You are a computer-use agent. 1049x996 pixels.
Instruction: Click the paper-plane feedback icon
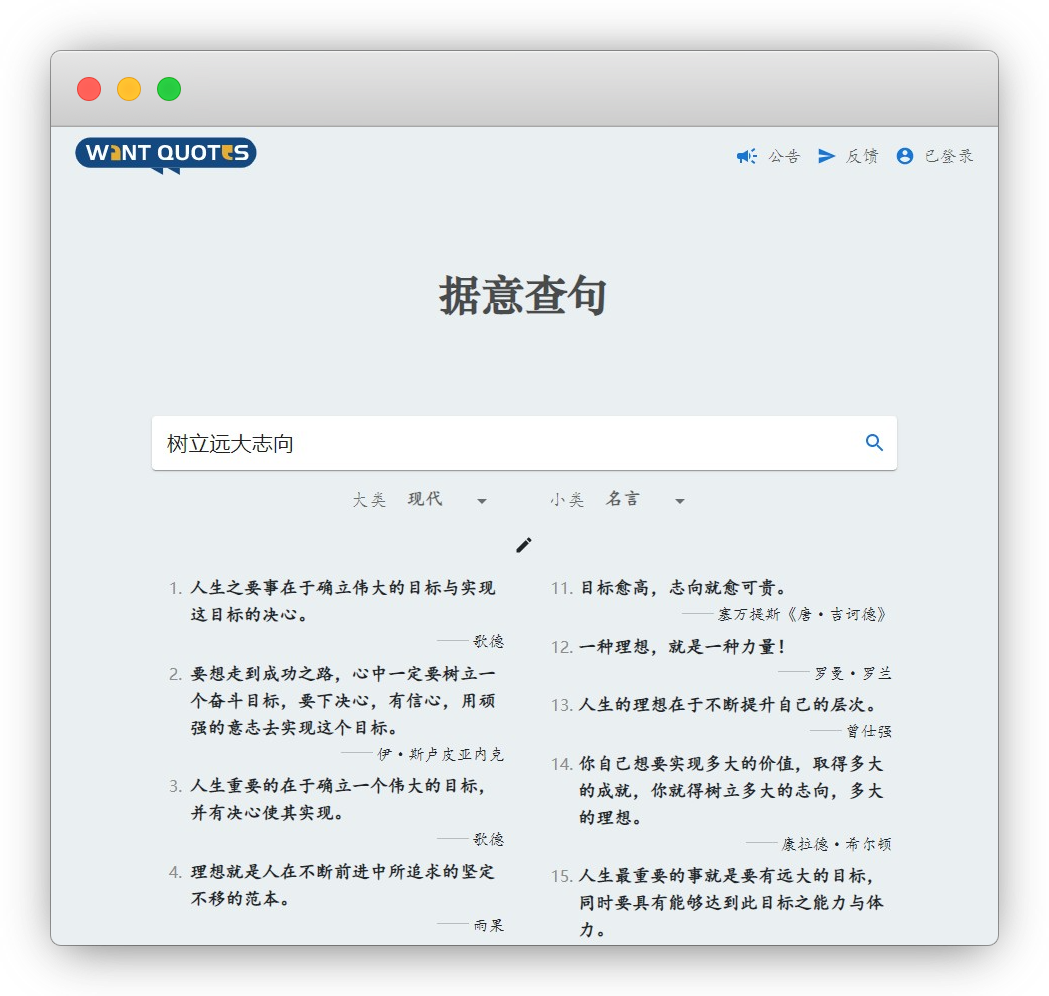[827, 155]
